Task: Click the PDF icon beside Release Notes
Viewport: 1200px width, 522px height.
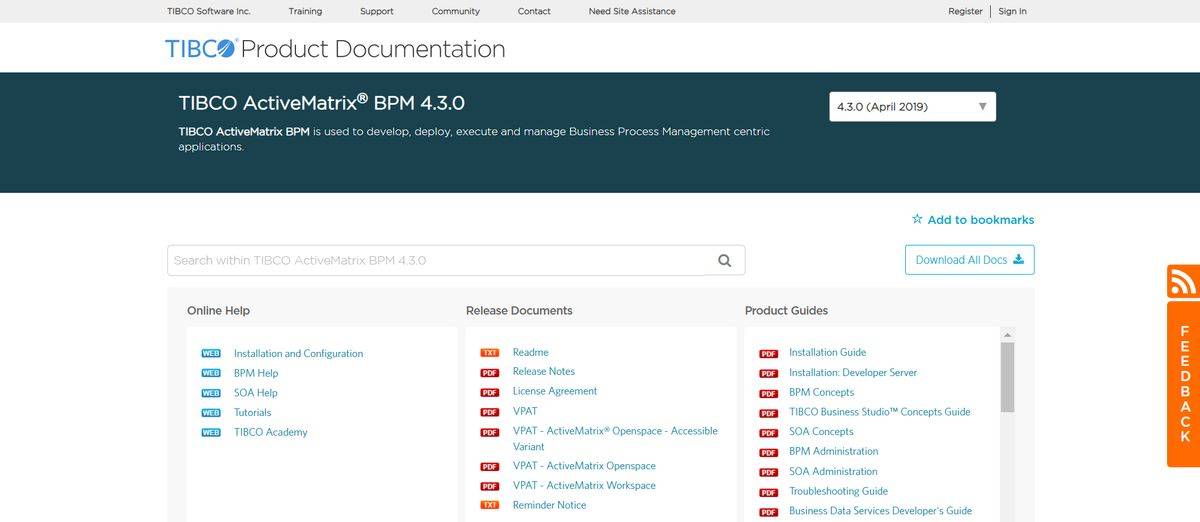Action: tap(490, 372)
